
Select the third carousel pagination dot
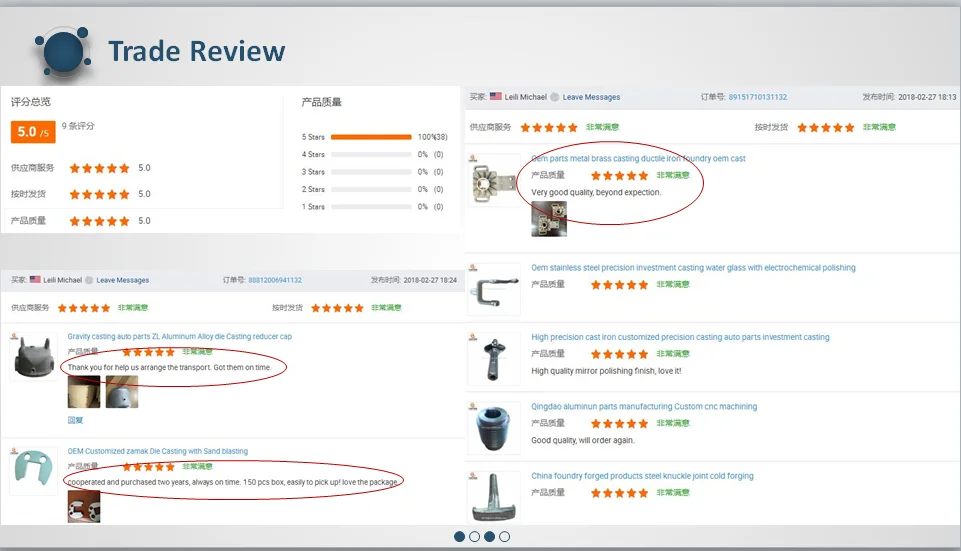[x=489, y=537]
